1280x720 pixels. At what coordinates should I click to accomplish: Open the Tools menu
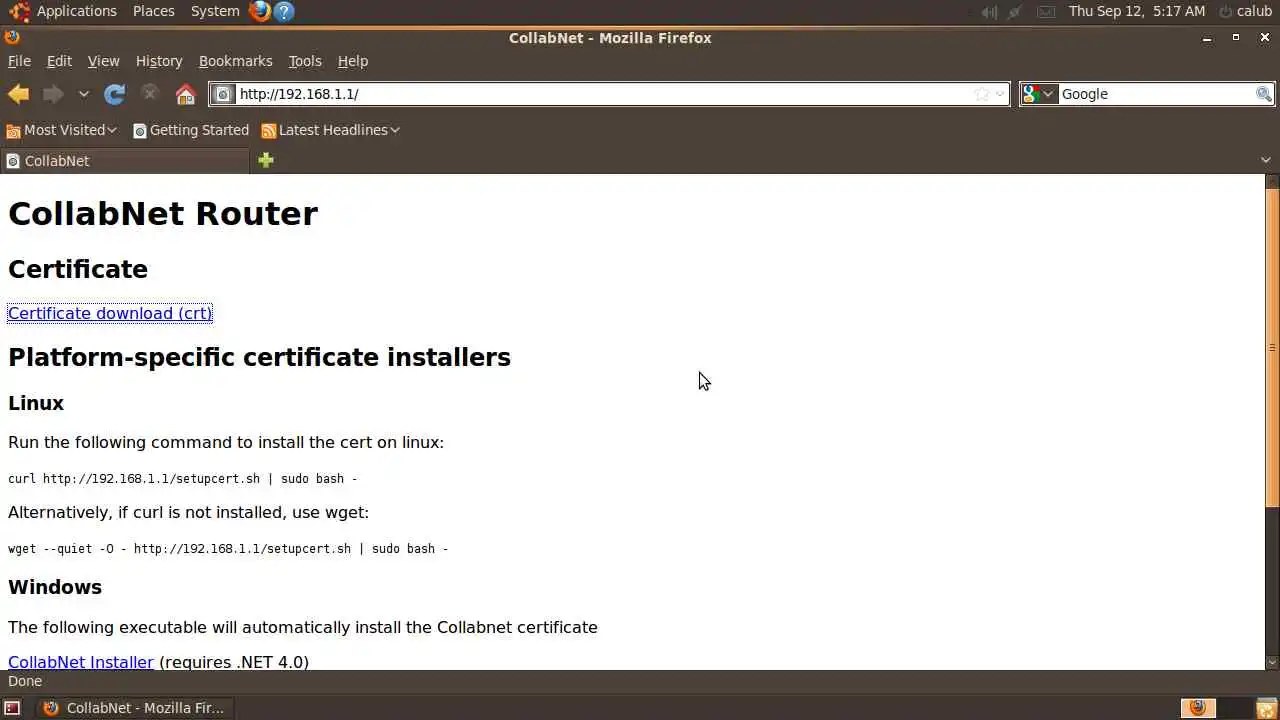click(305, 61)
